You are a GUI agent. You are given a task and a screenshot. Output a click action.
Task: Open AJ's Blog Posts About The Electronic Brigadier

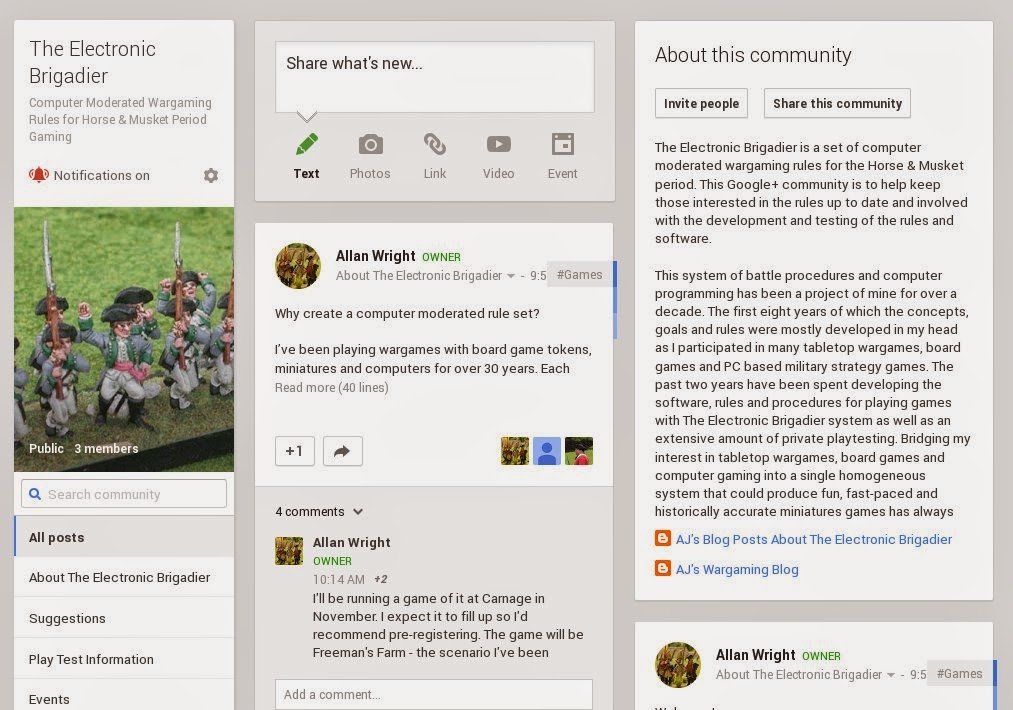(x=813, y=539)
